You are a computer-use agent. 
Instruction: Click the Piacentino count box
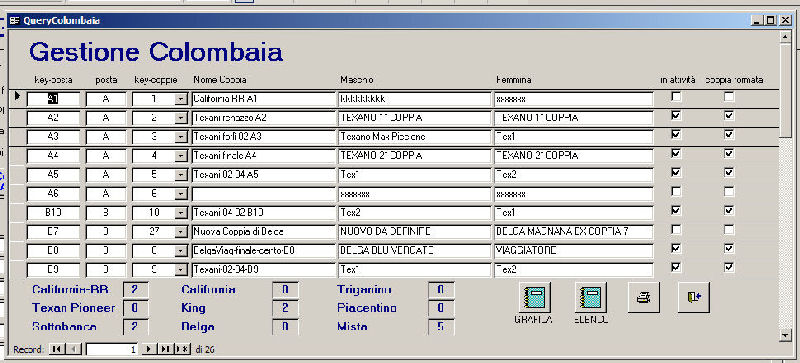[441, 308]
